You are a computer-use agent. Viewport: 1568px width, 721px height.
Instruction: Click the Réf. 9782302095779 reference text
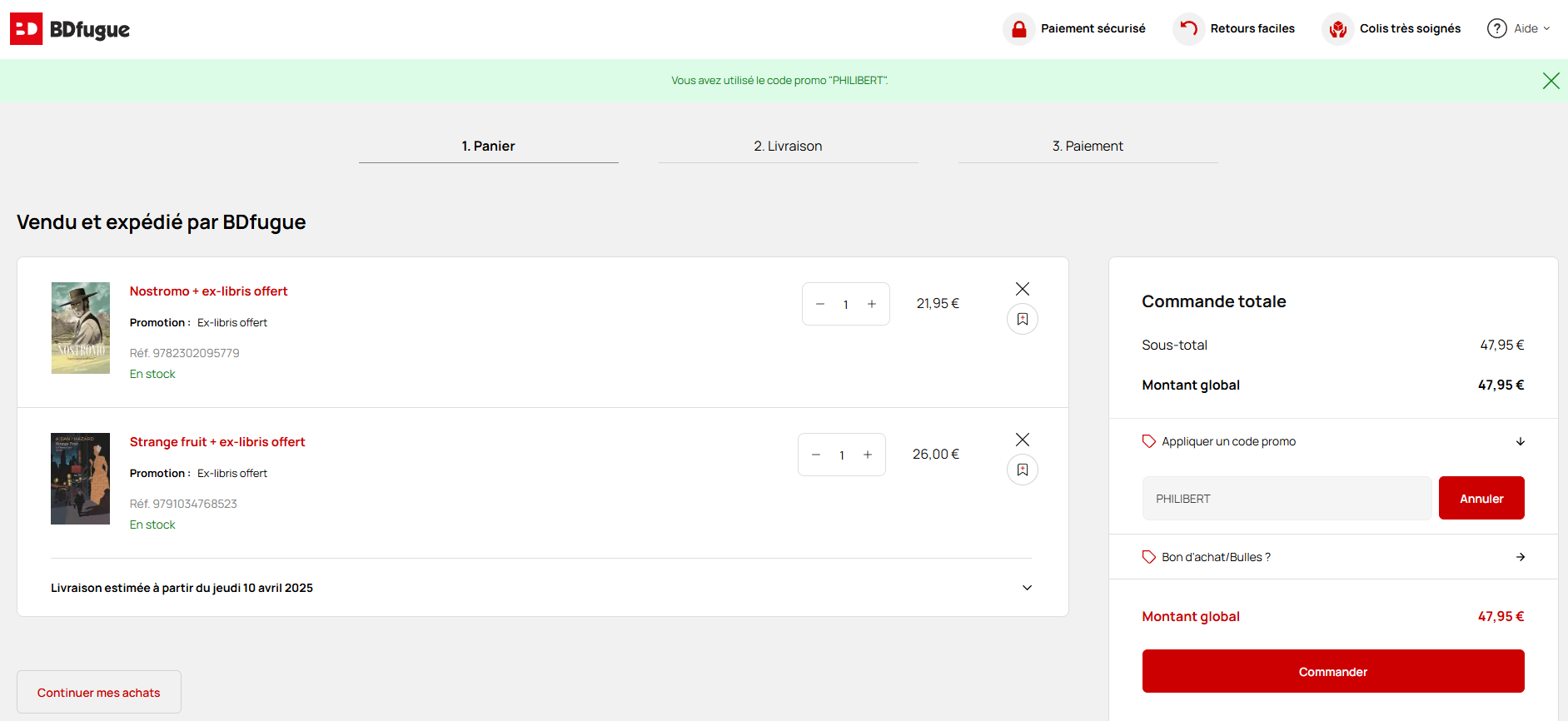185,353
